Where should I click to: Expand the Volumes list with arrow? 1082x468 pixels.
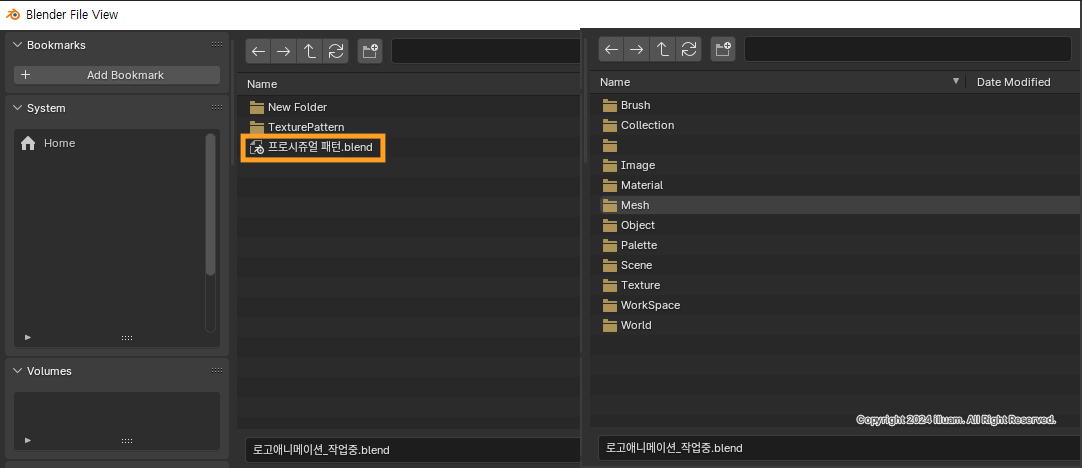[x=28, y=440]
